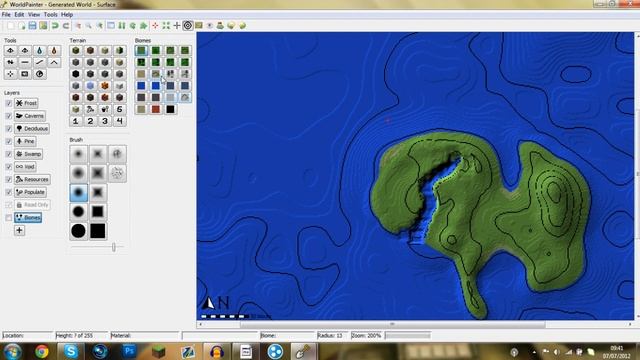Enable the Biomes layer checkbox
The height and width of the screenshot is (360, 640).
coord(9,218)
